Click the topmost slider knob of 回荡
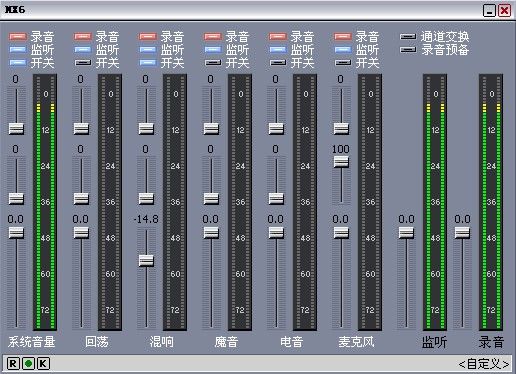The image size is (516, 374). [81, 128]
